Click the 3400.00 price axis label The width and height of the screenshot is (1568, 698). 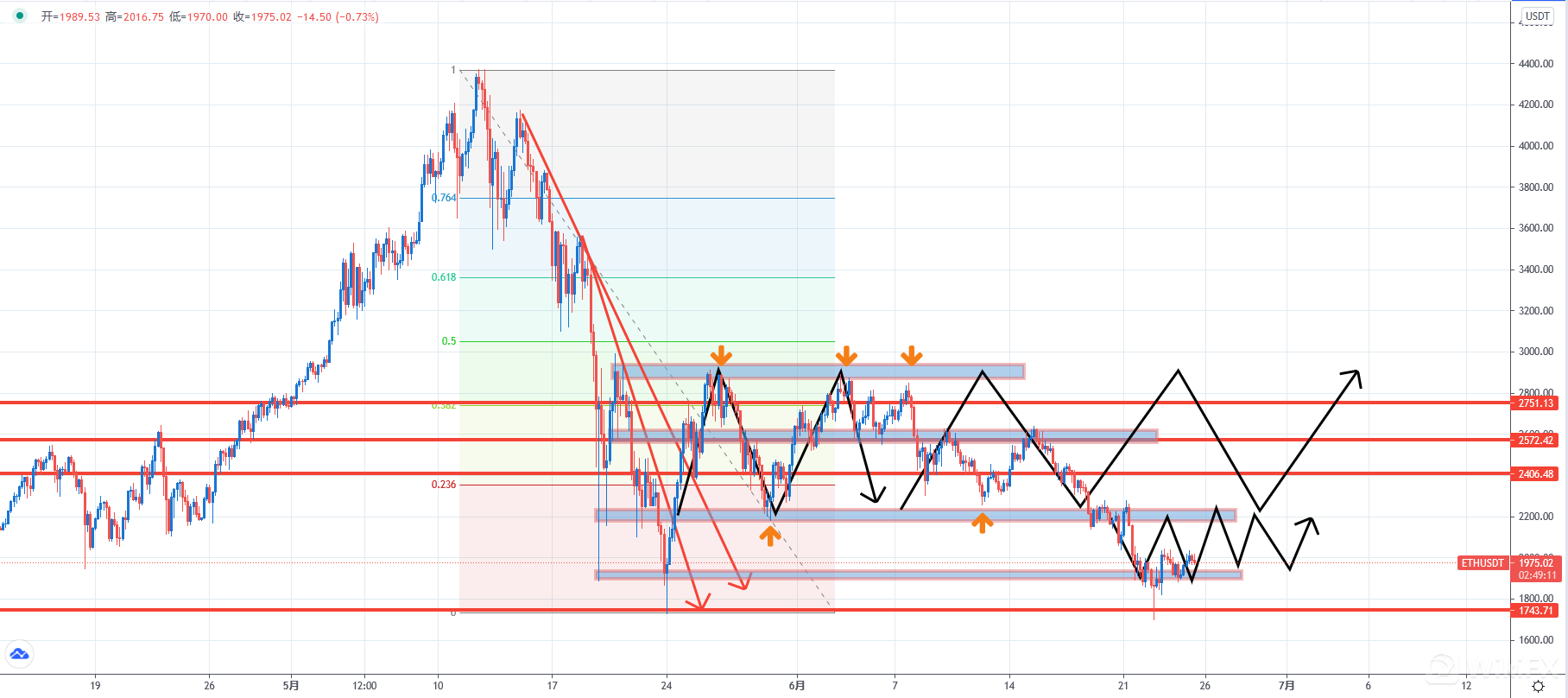click(1536, 270)
